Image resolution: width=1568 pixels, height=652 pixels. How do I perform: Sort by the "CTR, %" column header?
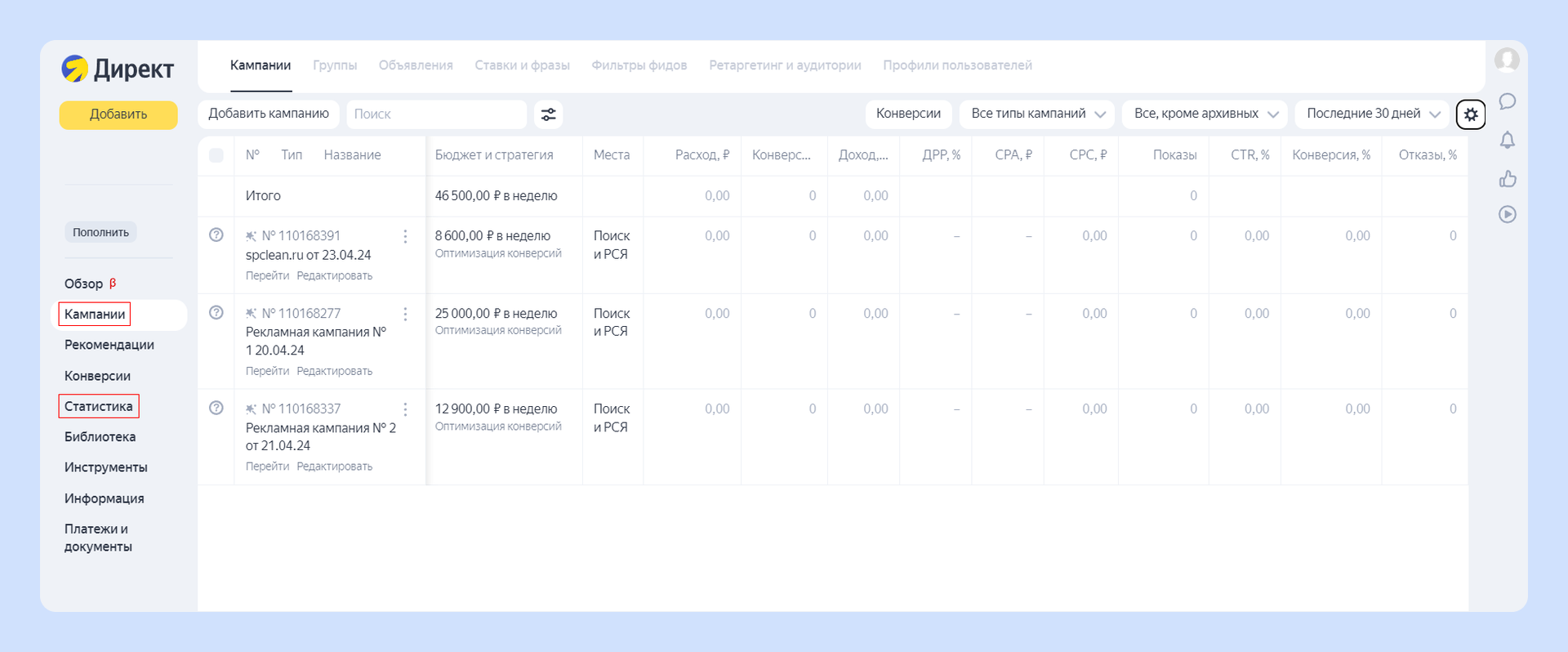tap(1250, 155)
